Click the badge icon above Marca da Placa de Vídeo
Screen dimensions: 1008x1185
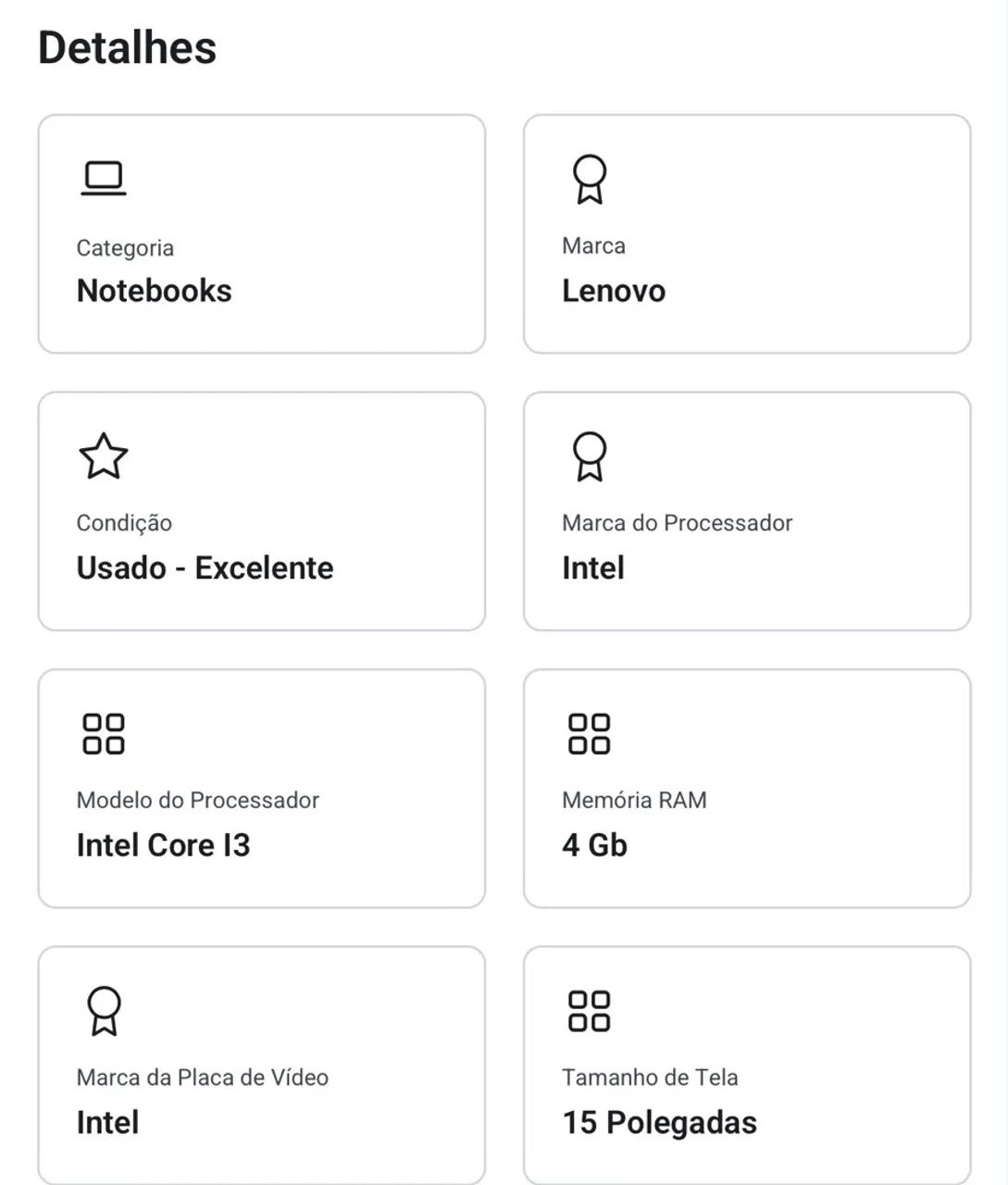[103, 1010]
